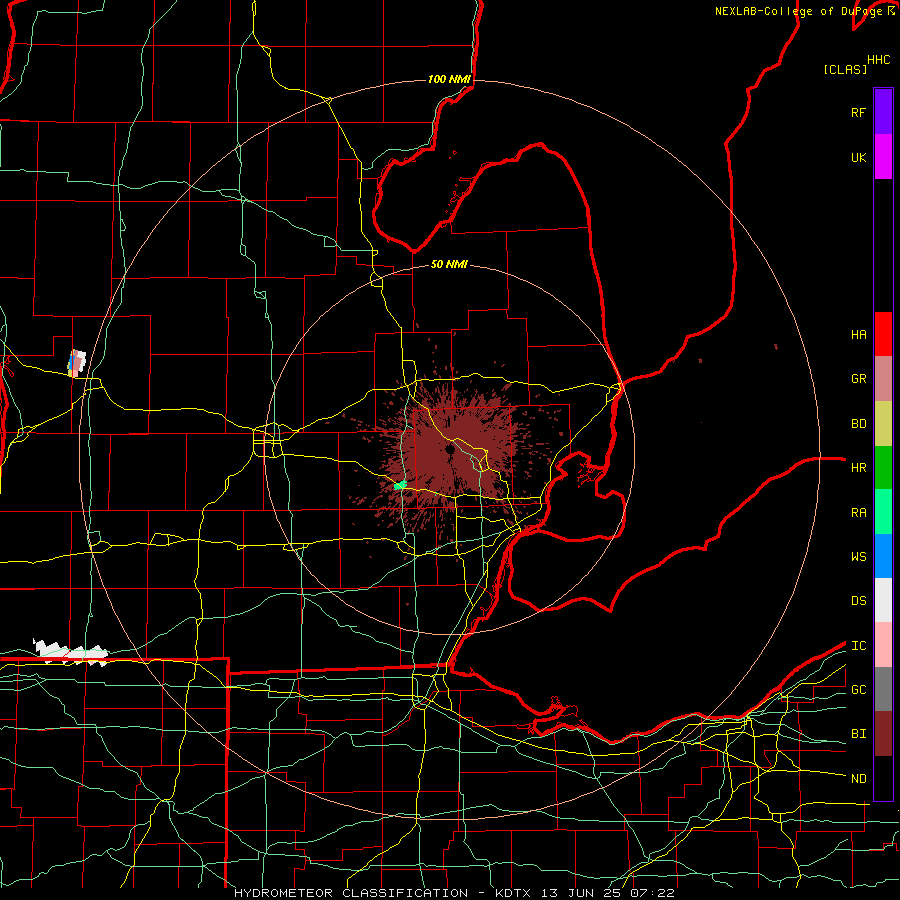
Task: Click the BI dark red legend swatch
Action: (883, 734)
